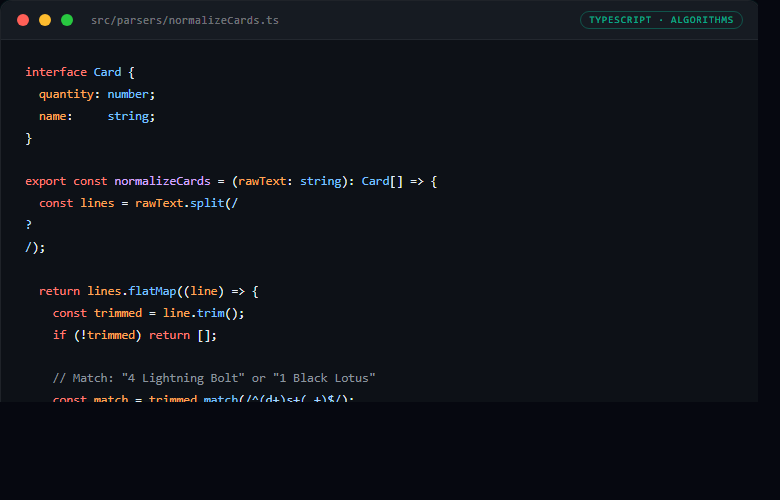
Task: Click the 'normalizeCards' function name
Action: [x=162, y=181]
